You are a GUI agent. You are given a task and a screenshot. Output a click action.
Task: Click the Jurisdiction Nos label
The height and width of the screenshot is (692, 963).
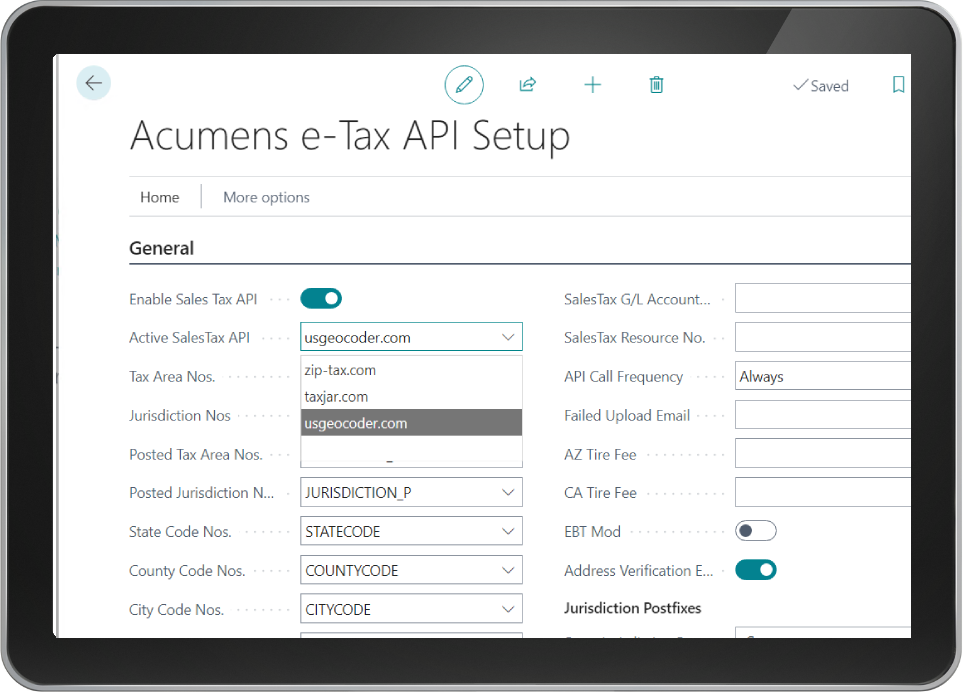click(x=180, y=416)
